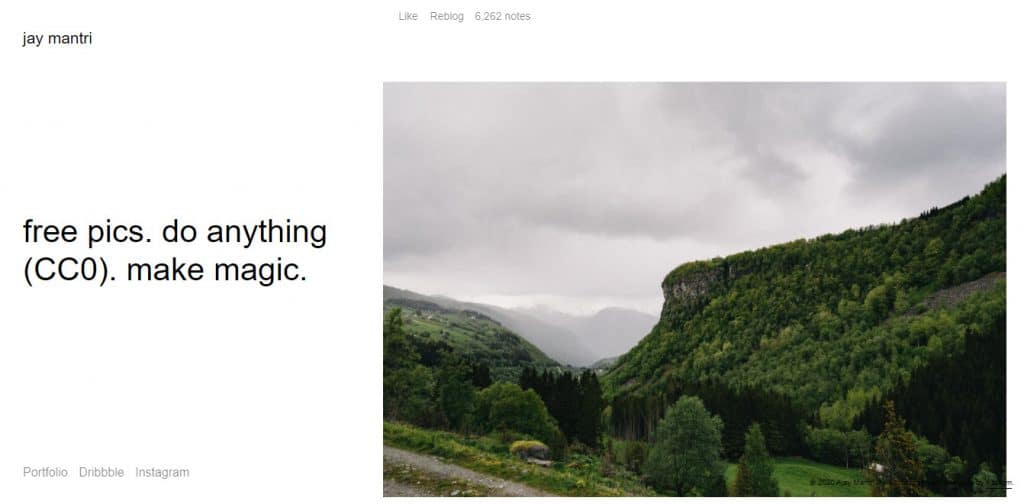Image resolution: width=1024 pixels, height=504 pixels.
Task: Open the mountain valley photo
Action: tap(694, 289)
